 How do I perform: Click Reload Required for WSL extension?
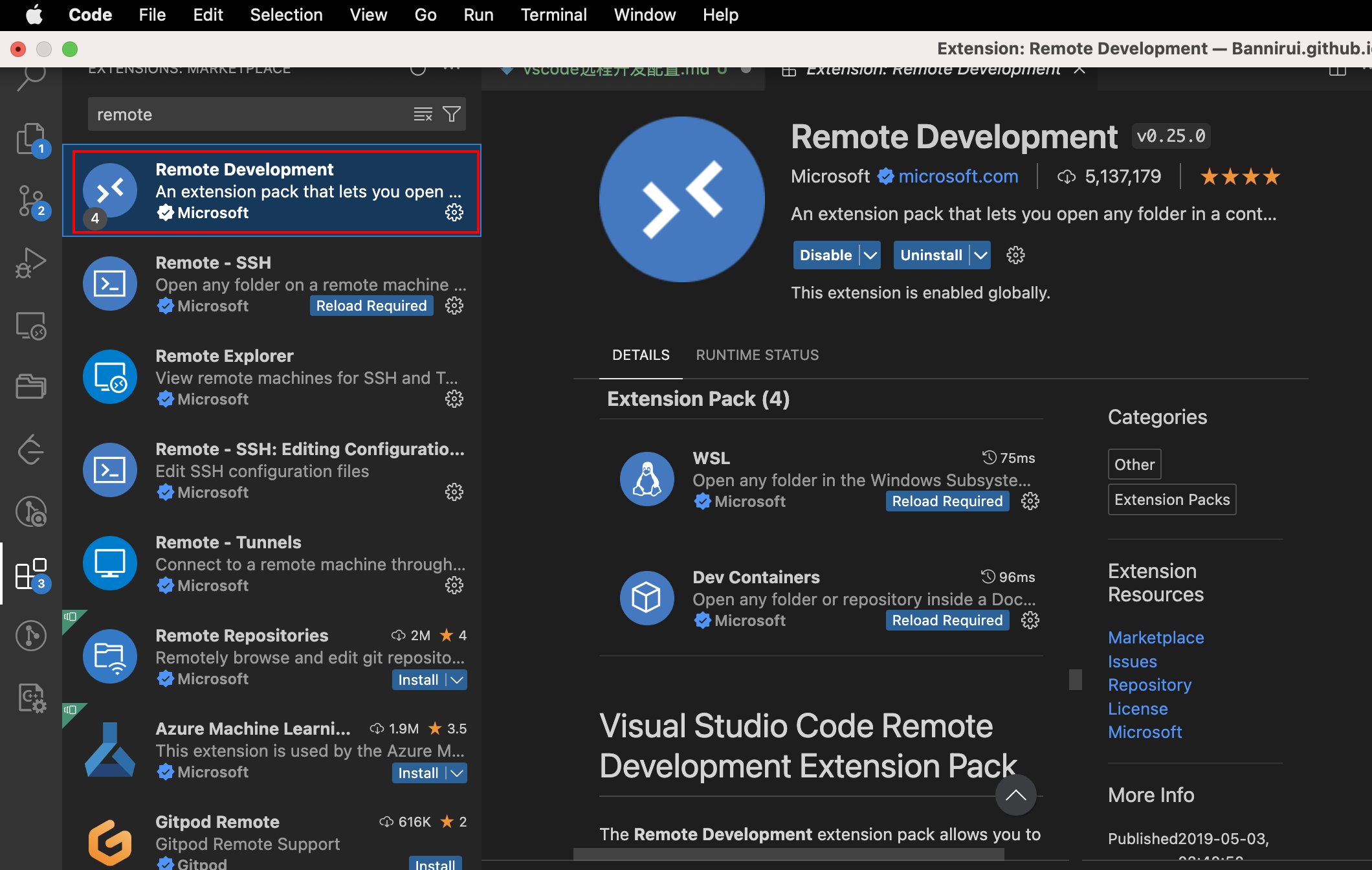pos(947,501)
